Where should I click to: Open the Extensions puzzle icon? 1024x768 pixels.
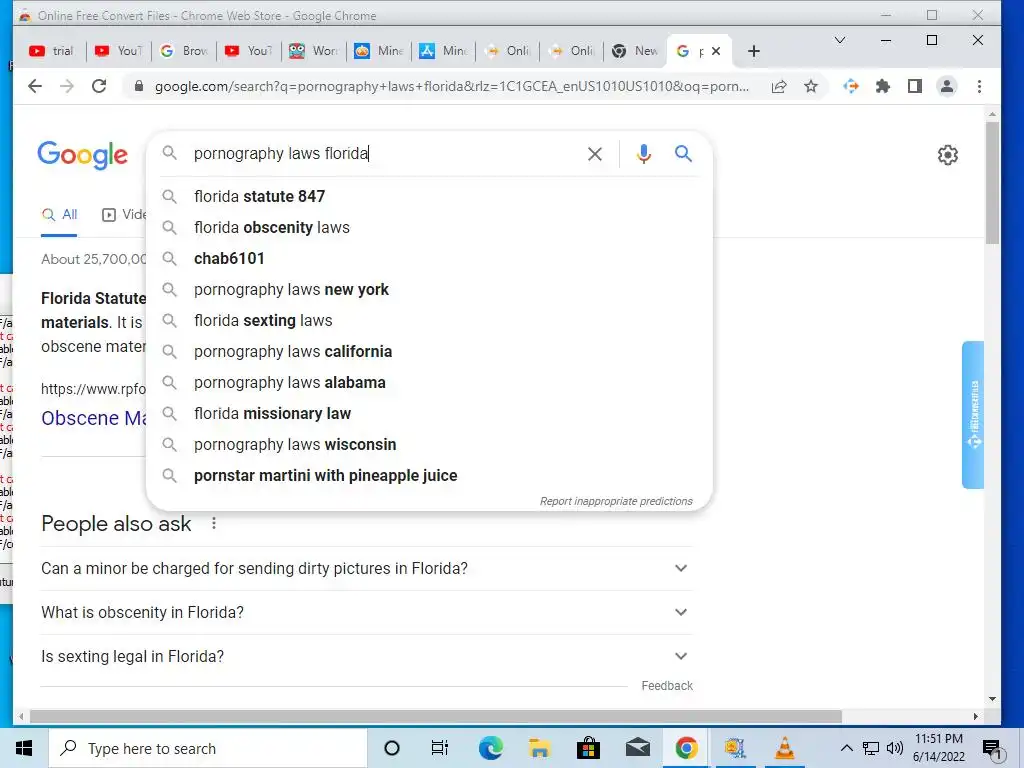pos(882,86)
